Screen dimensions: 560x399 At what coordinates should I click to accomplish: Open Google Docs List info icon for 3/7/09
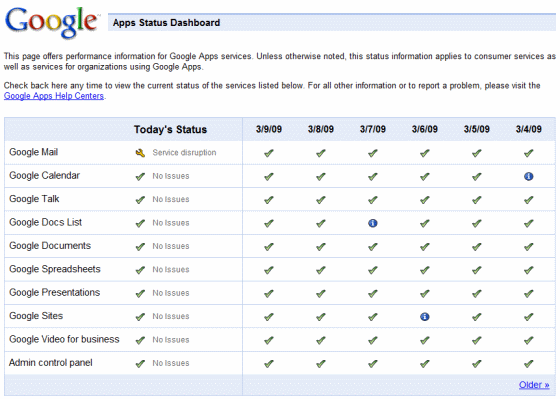[x=372, y=223]
